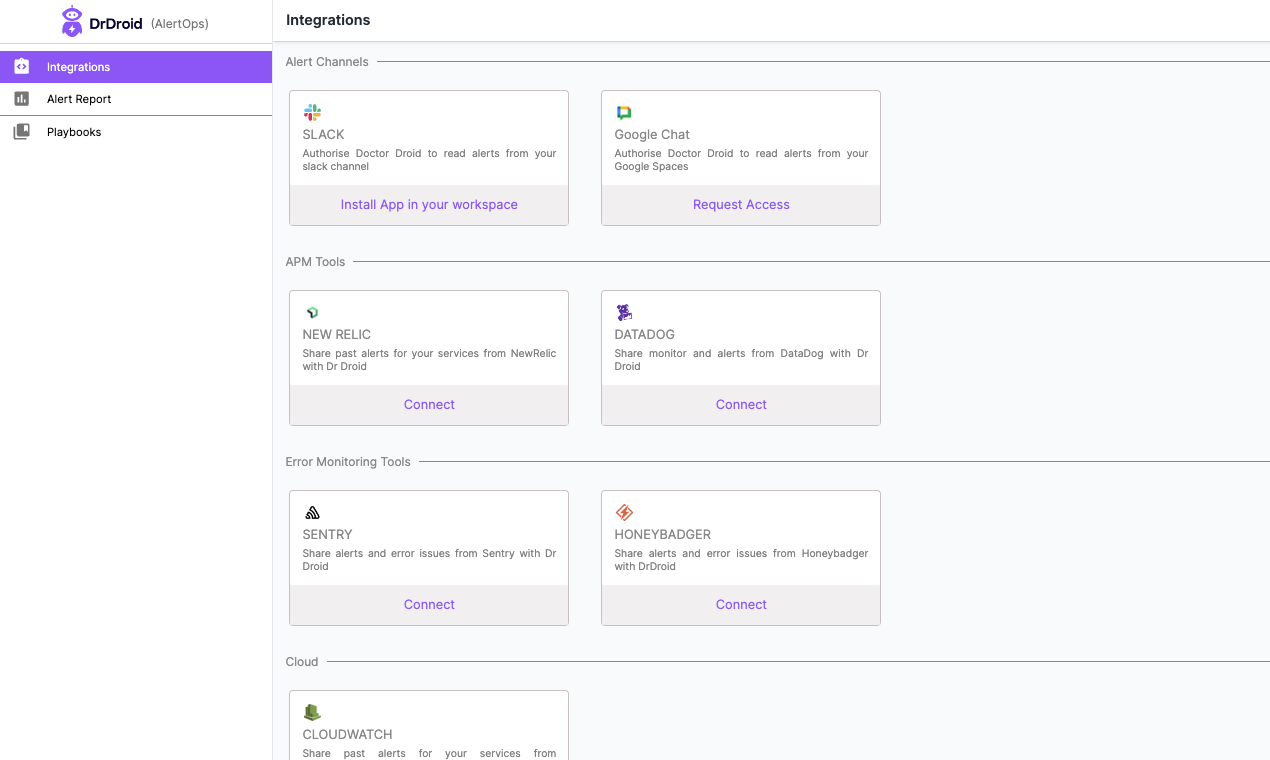Image resolution: width=1270 pixels, height=760 pixels.
Task: Open the CloudWatch integration card
Action: tap(429, 726)
